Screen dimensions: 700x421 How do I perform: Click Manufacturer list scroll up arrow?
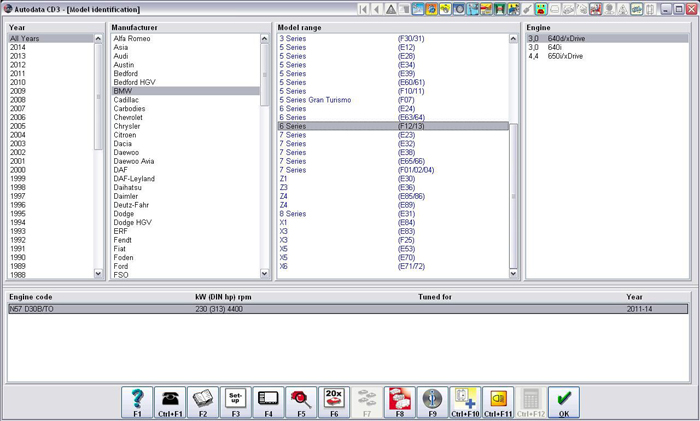(264, 39)
